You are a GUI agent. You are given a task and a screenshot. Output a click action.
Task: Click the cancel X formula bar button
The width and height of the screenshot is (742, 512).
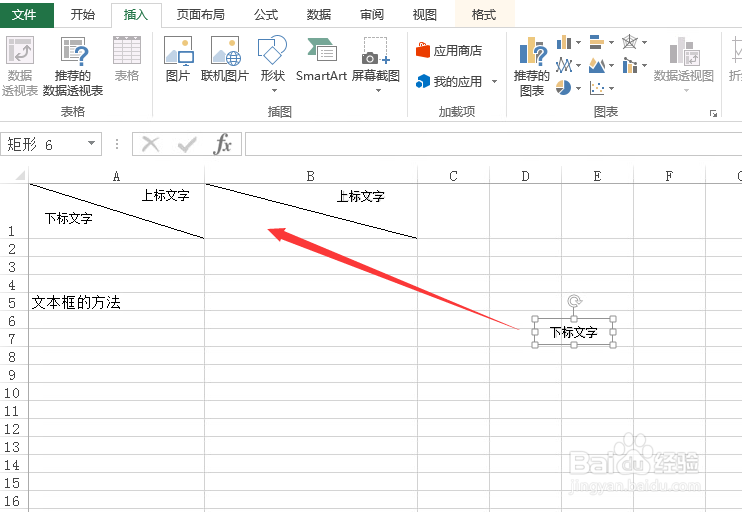click(x=150, y=144)
